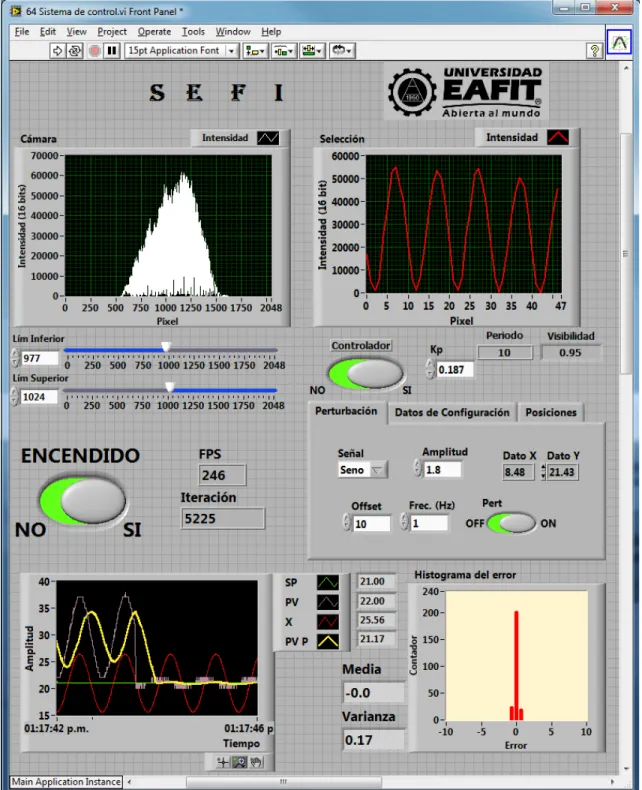The width and height of the screenshot is (642, 790).
Task: Click the Kp stepper arrows
Action: click(430, 369)
